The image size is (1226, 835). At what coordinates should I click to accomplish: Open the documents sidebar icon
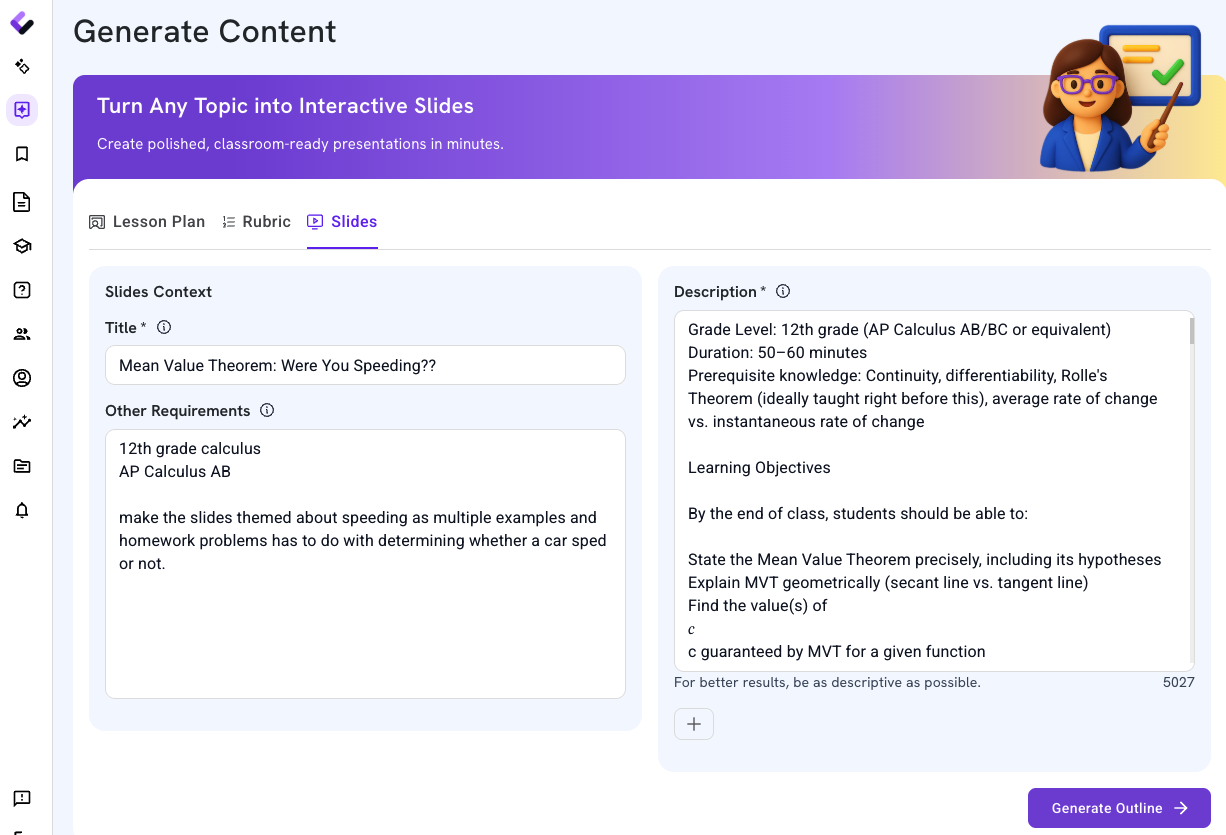click(x=22, y=202)
